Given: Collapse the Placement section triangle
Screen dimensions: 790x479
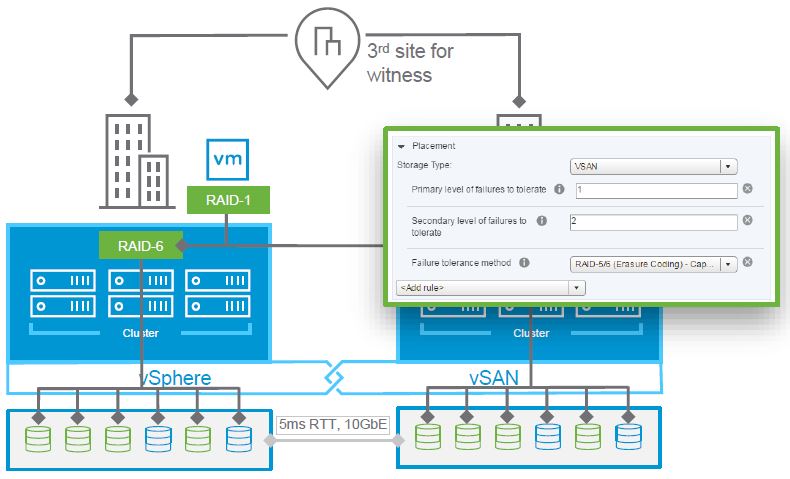Looking at the screenshot, I should pos(402,147).
